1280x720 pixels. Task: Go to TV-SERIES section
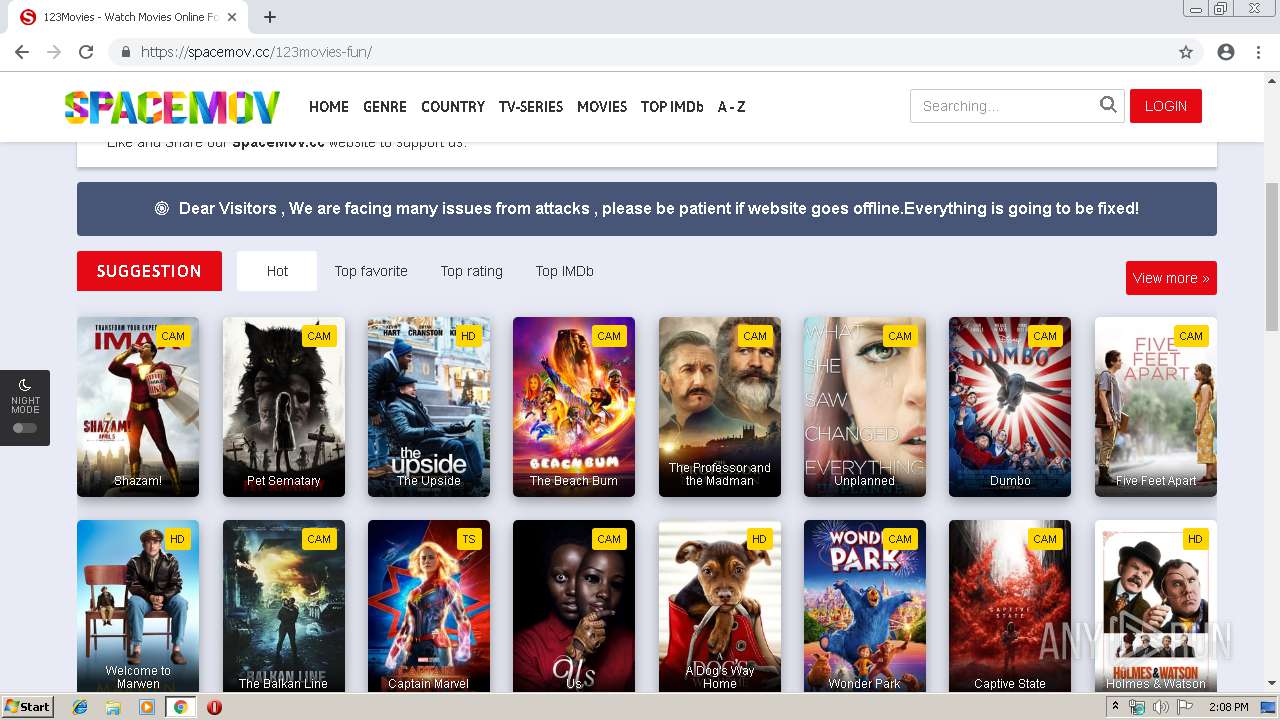(x=531, y=107)
